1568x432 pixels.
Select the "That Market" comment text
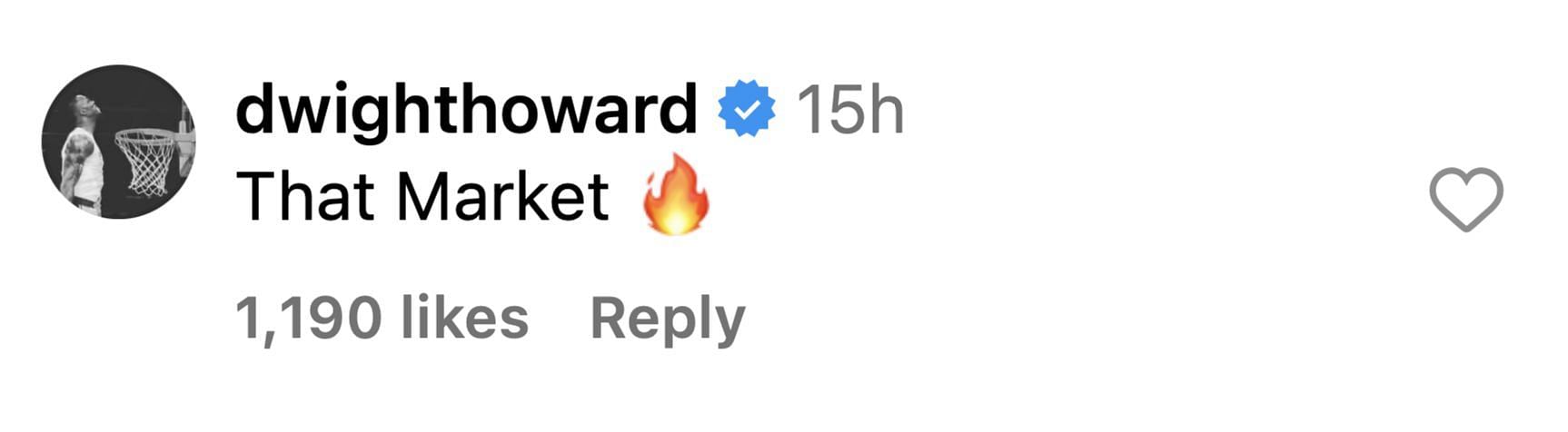[x=422, y=197]
